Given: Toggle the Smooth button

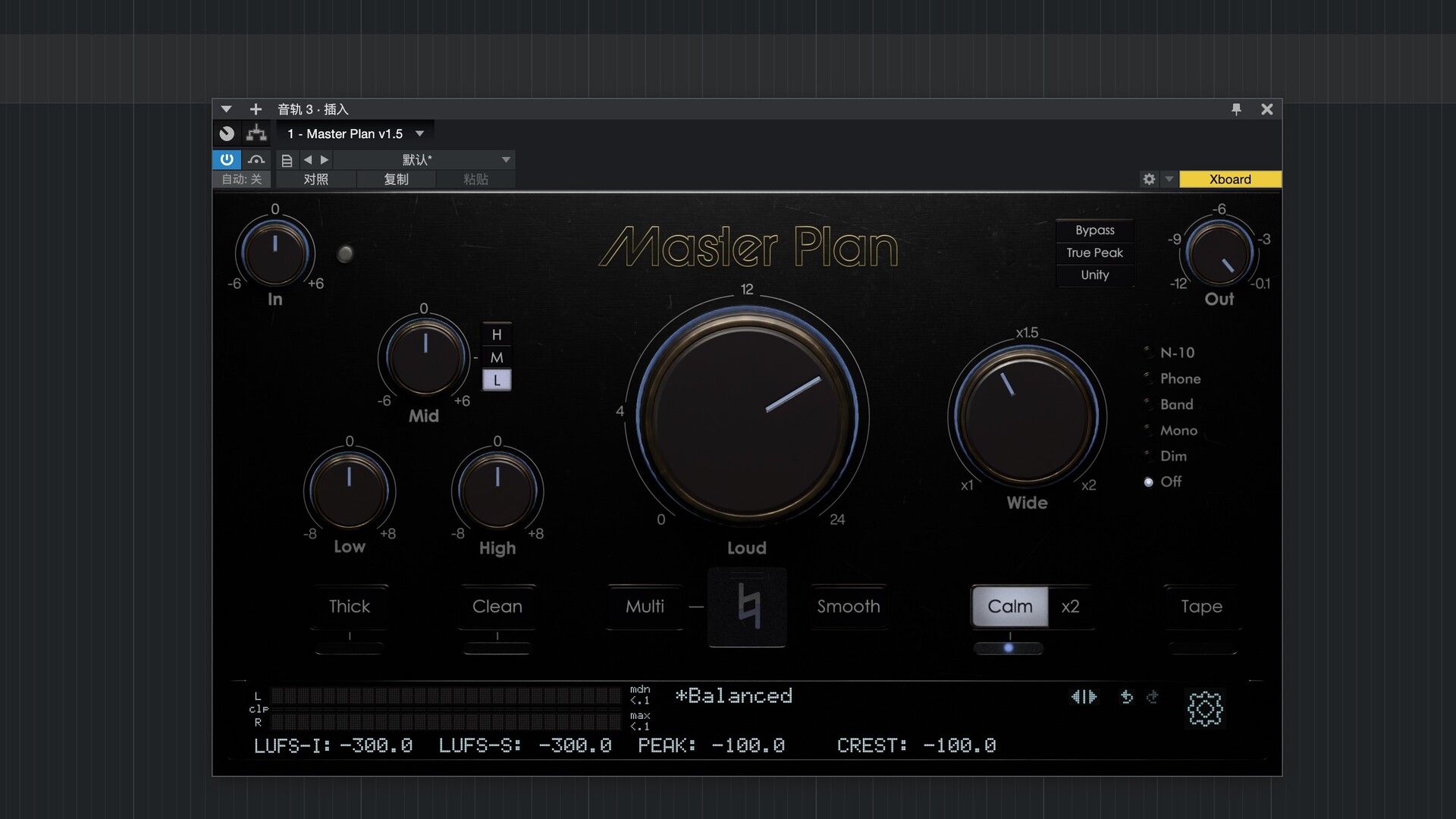Looking at the screenshot, I should pos(849,606).
